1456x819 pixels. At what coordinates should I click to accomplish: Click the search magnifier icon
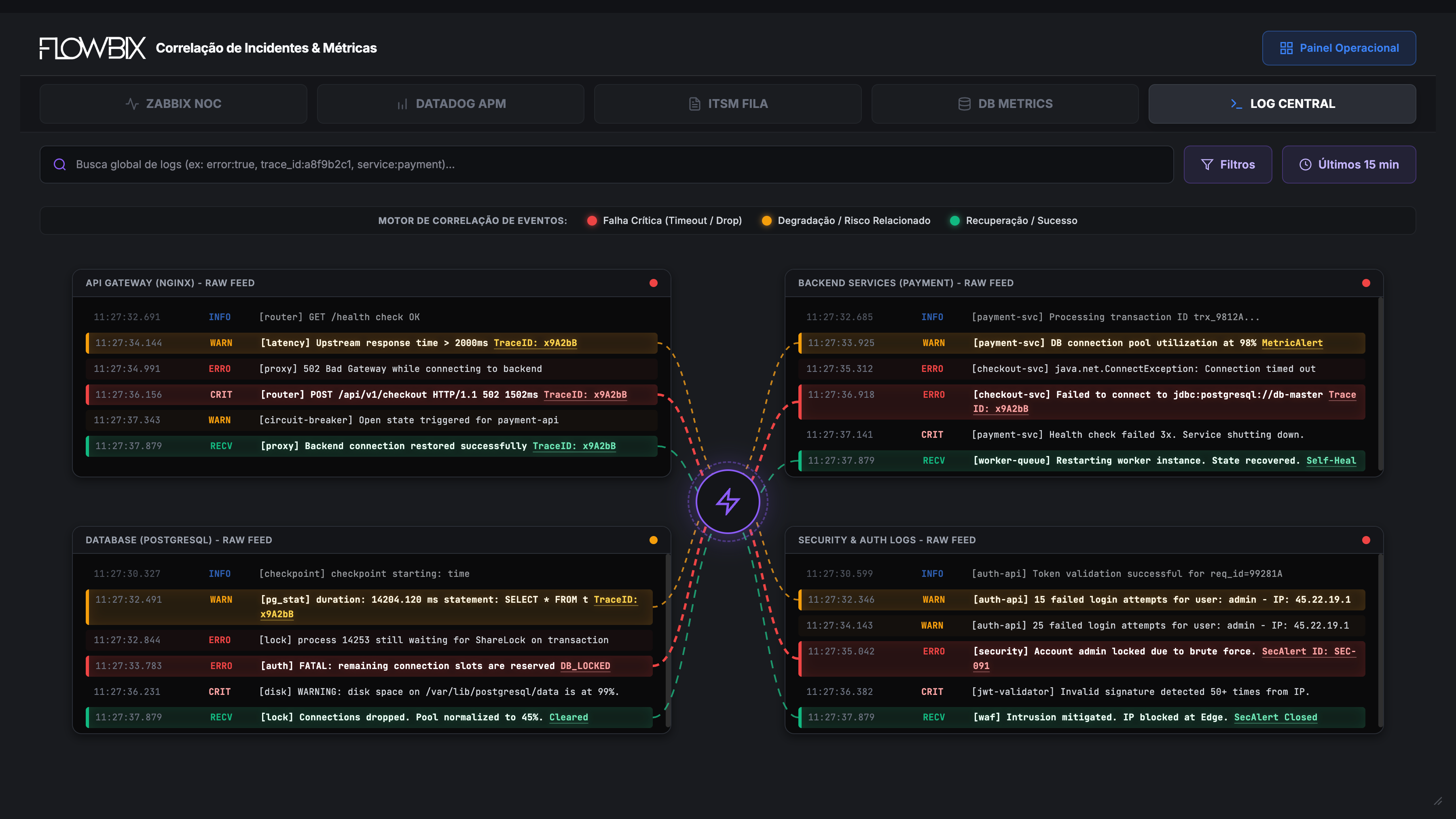pos(60,165)
